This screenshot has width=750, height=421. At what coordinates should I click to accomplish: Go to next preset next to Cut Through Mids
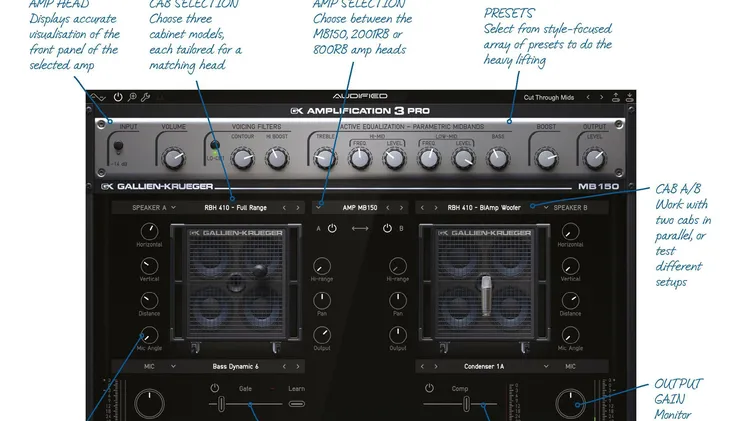pyautogui.click(x=601, y=97)
